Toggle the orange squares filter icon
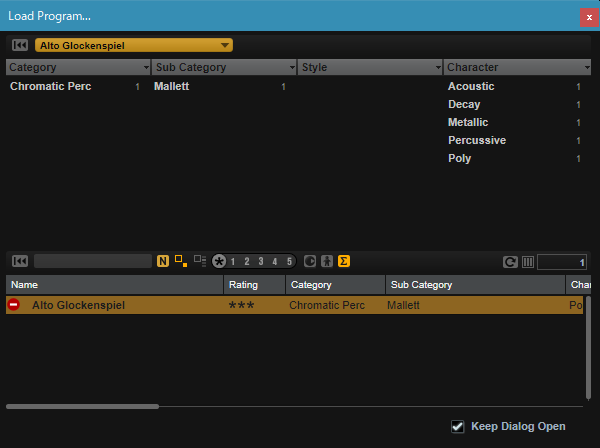Viewport: 600px width, 448px height. tap(181, 261)
